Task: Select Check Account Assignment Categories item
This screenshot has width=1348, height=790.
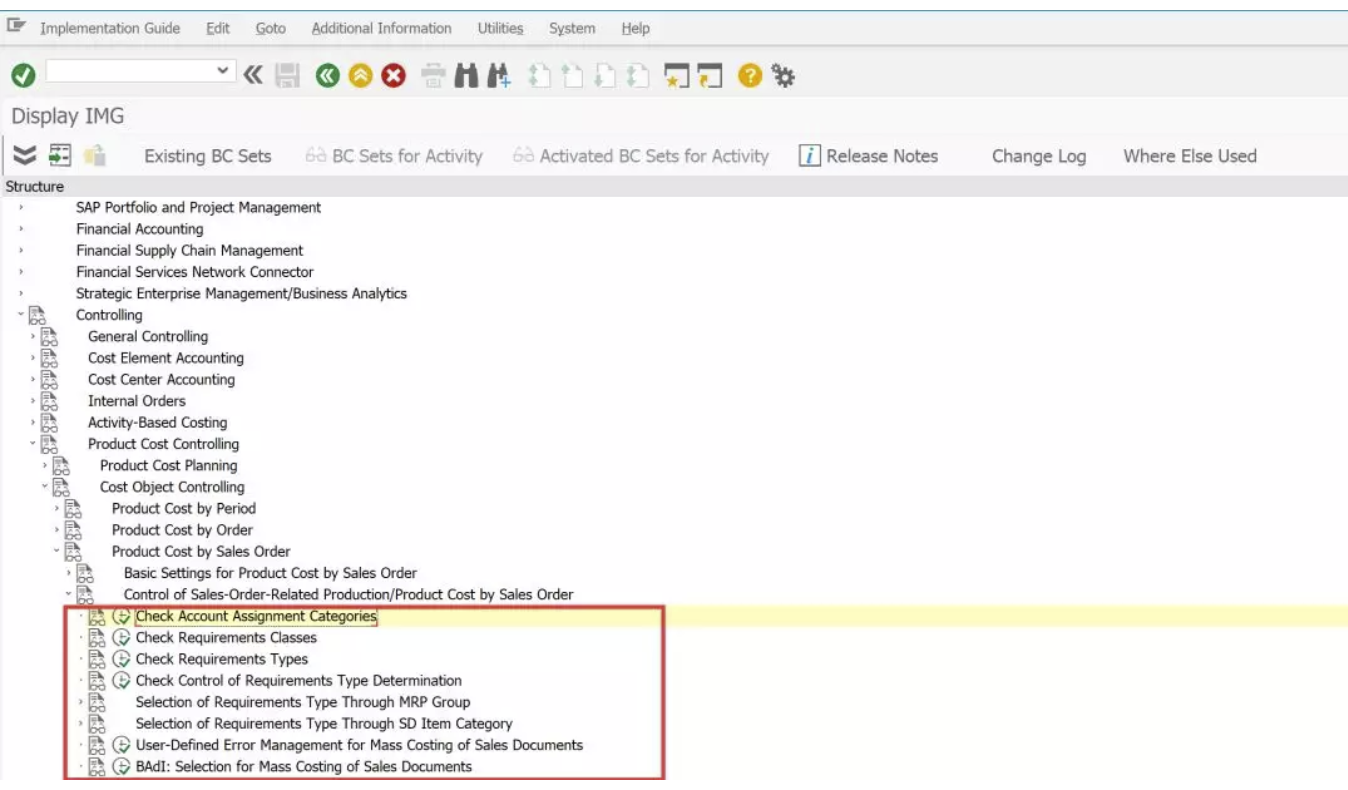Action: point(256,616)
